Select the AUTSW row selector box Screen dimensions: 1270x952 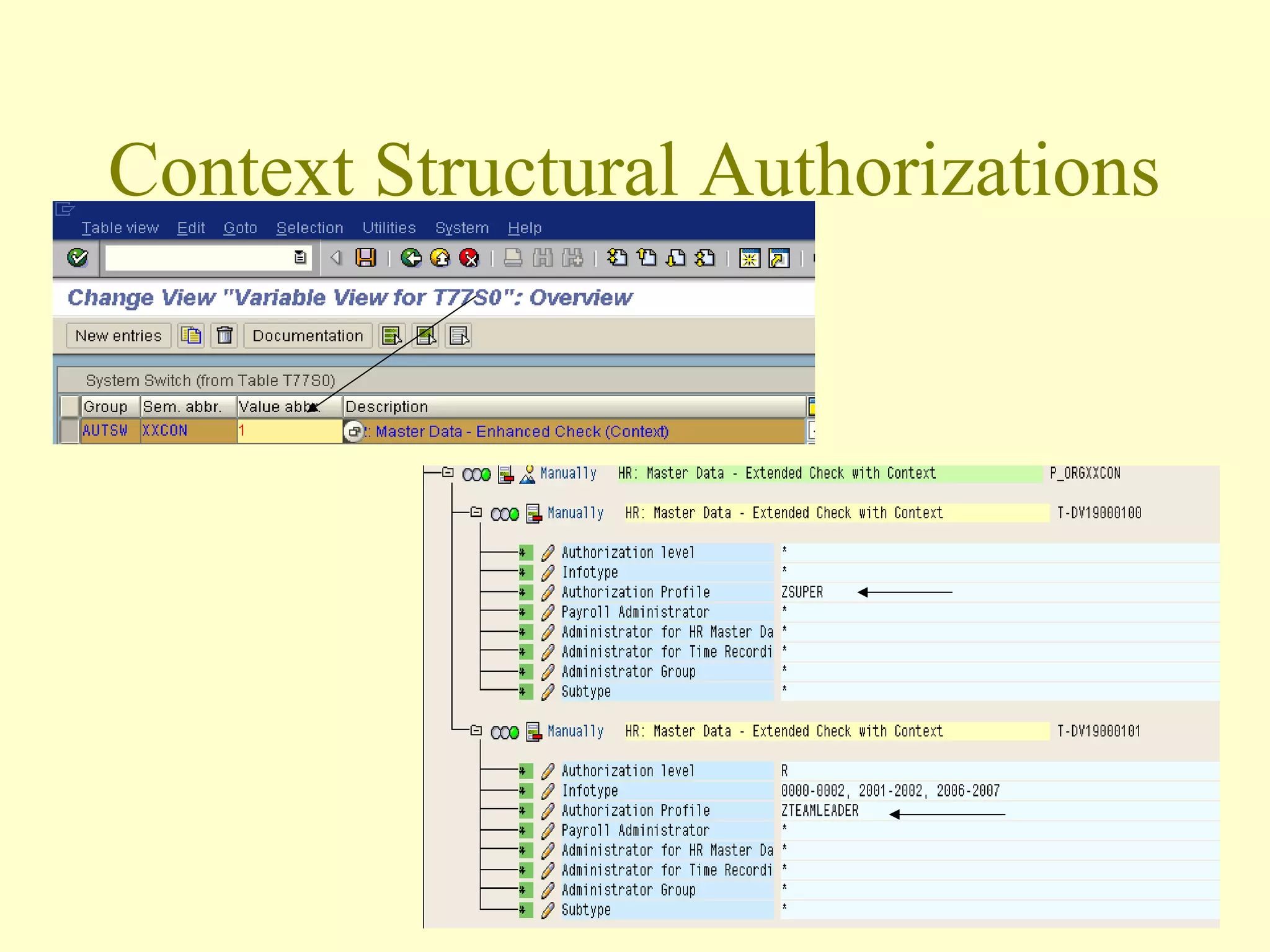point(69,431)
